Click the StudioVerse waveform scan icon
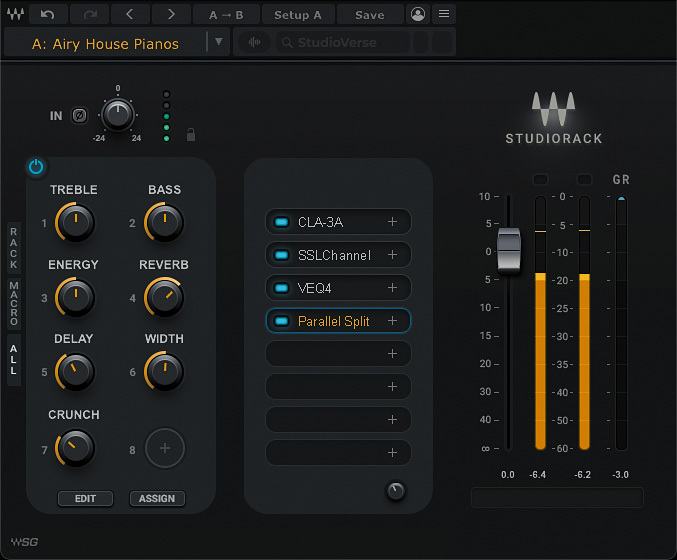 (254, 42)
